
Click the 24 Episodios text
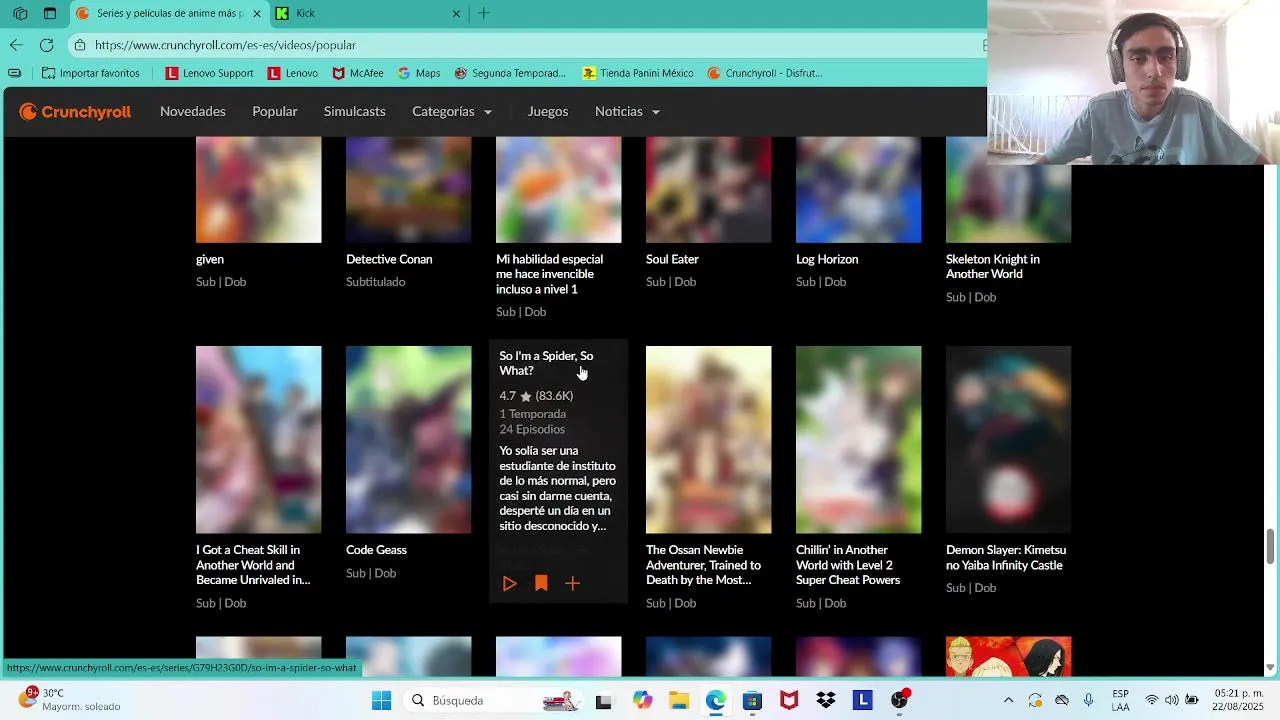click(x=532, y=429)
